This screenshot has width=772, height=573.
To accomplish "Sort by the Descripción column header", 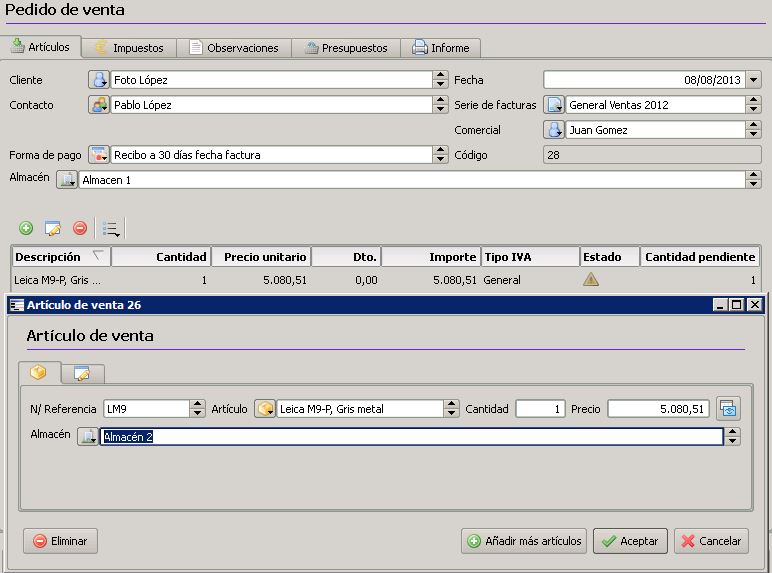I will coord(61,257).
